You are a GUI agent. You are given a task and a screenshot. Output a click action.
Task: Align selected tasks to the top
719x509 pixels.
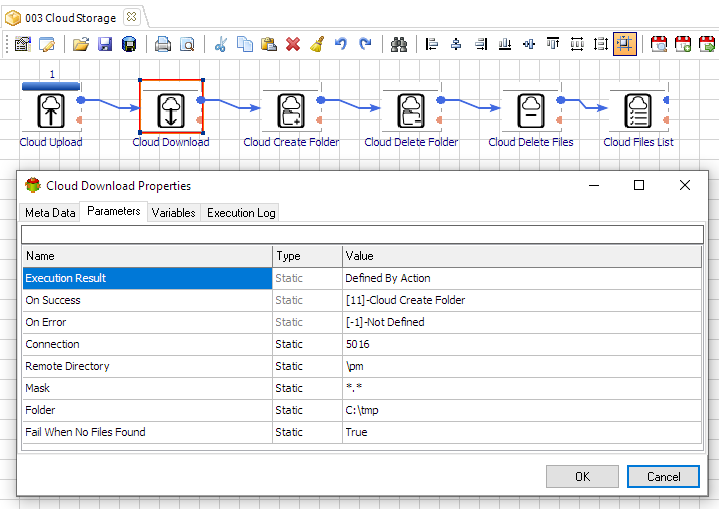coord(553,44)
